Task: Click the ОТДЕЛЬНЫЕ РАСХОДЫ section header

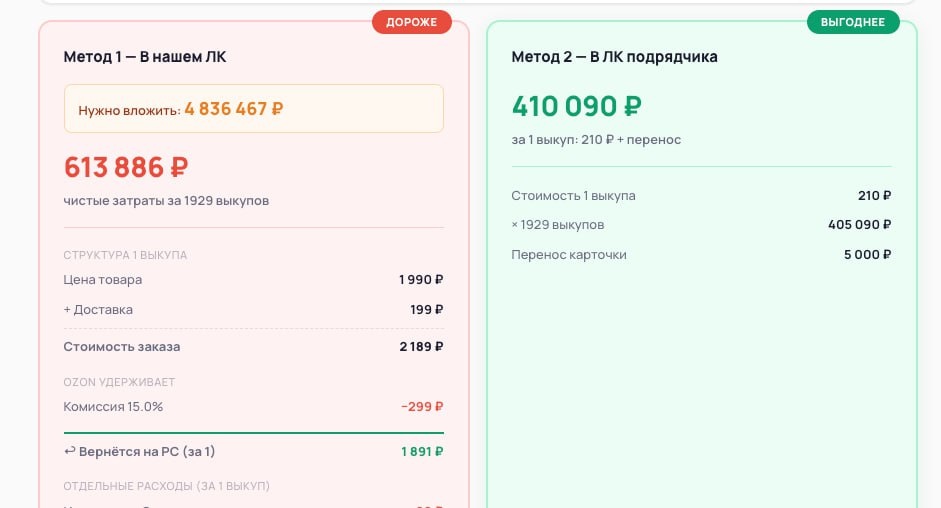Action: click(x=167, y=486)
